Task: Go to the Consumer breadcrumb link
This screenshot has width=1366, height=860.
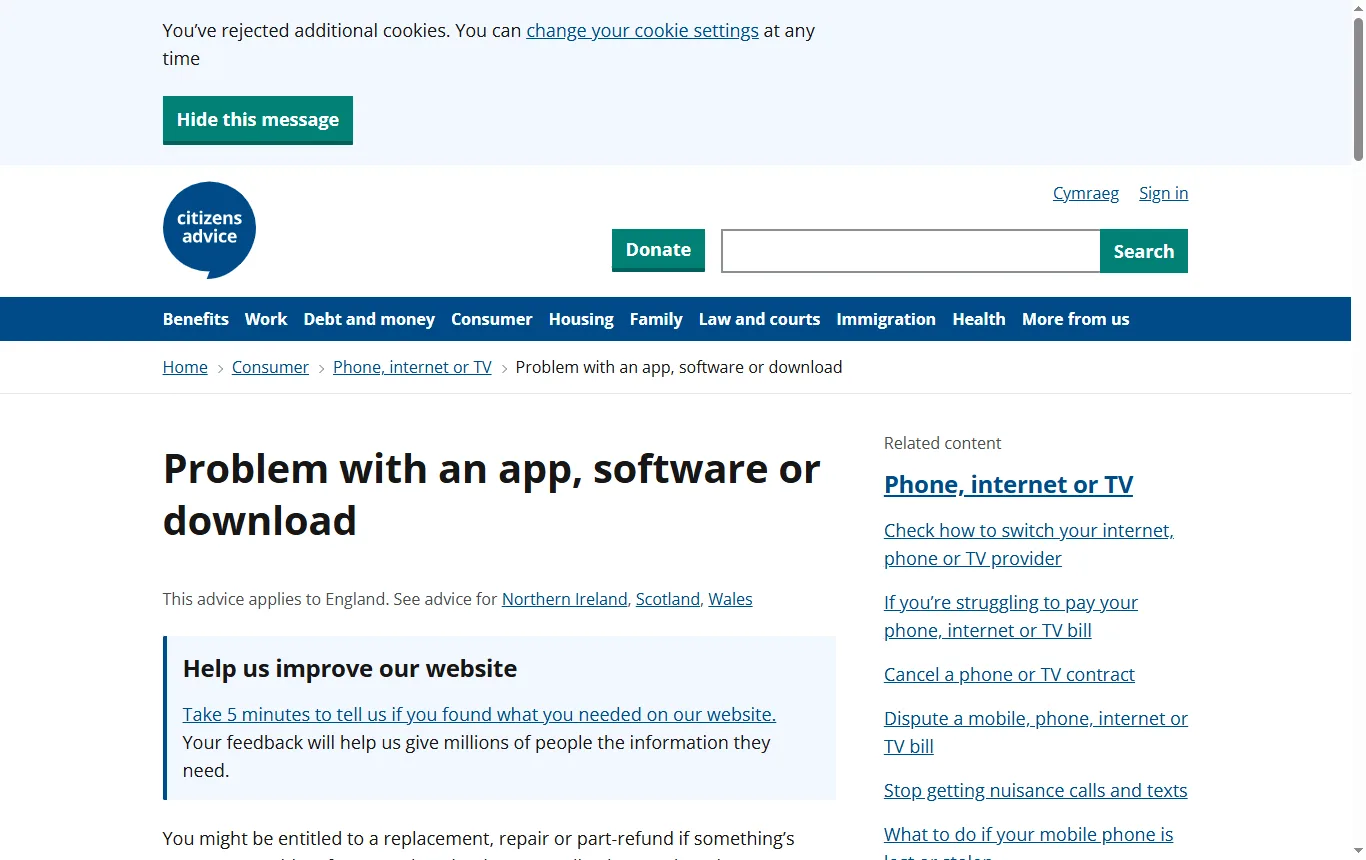Action: click(270, 367)
